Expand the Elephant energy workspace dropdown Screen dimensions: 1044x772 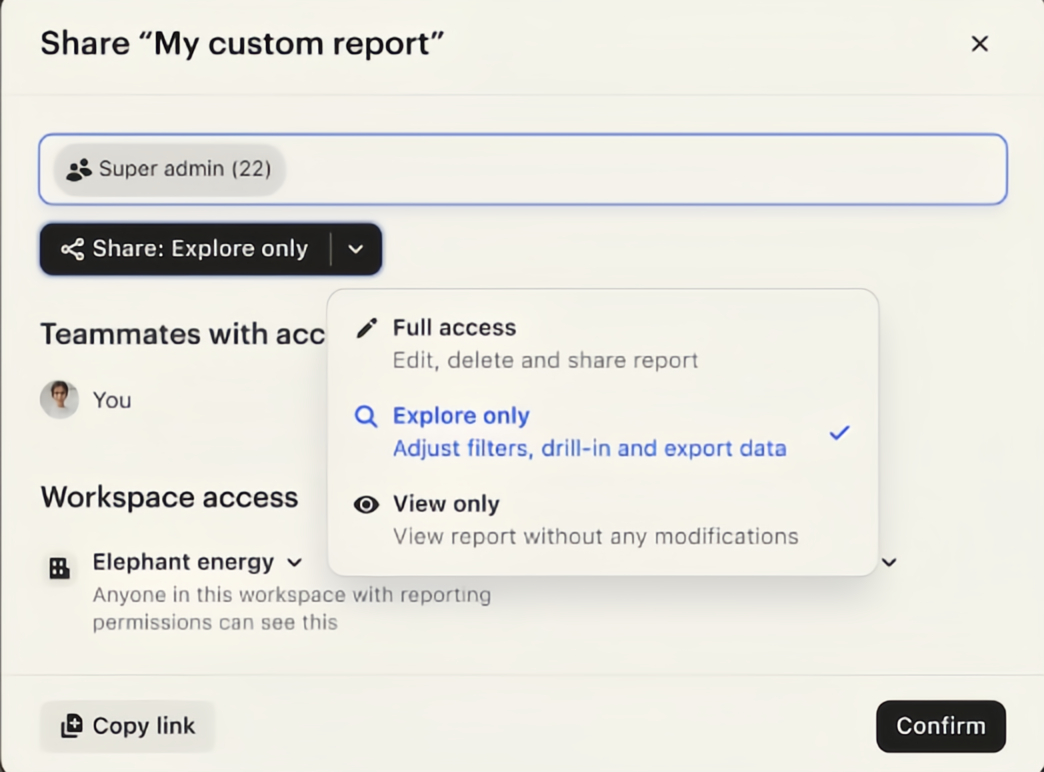294,562
